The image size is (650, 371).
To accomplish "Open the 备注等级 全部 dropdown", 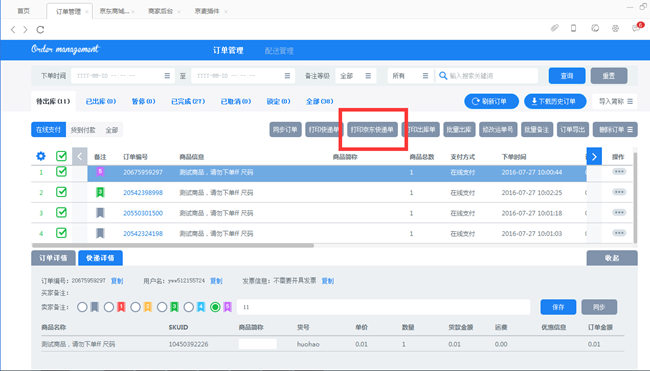I will point(356,76).
